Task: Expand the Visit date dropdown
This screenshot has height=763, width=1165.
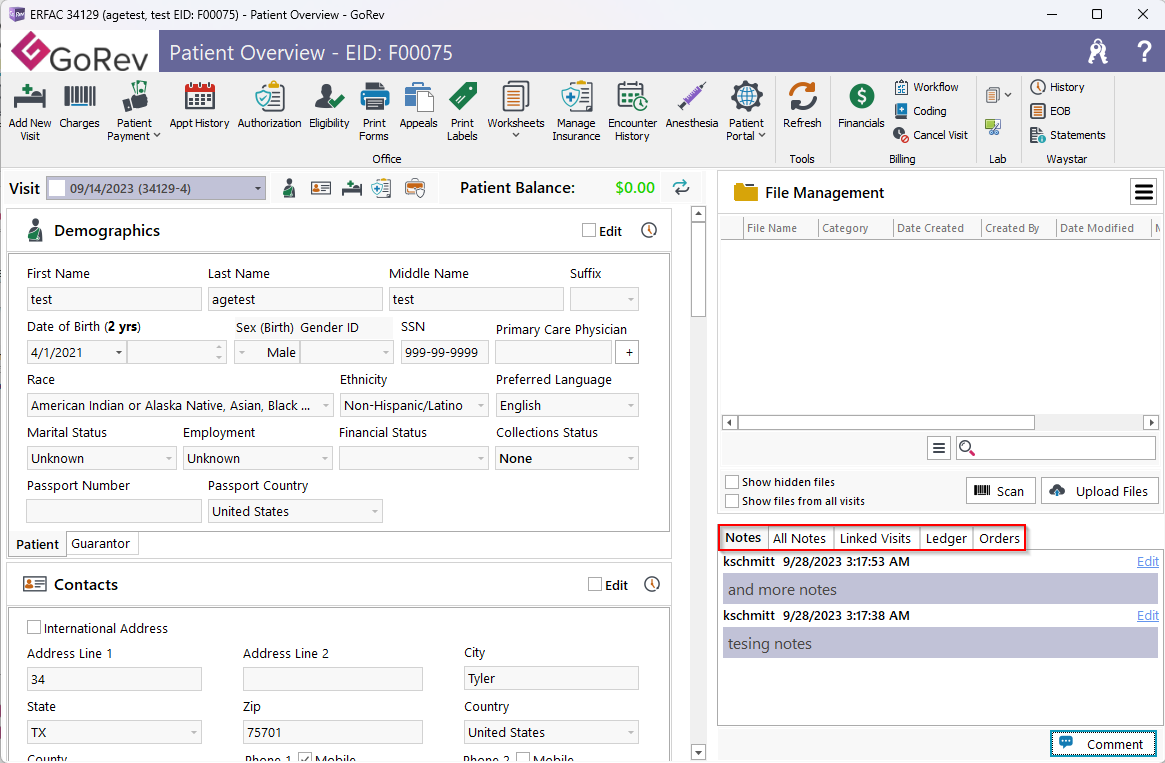Action: click(x=257, y=189)
